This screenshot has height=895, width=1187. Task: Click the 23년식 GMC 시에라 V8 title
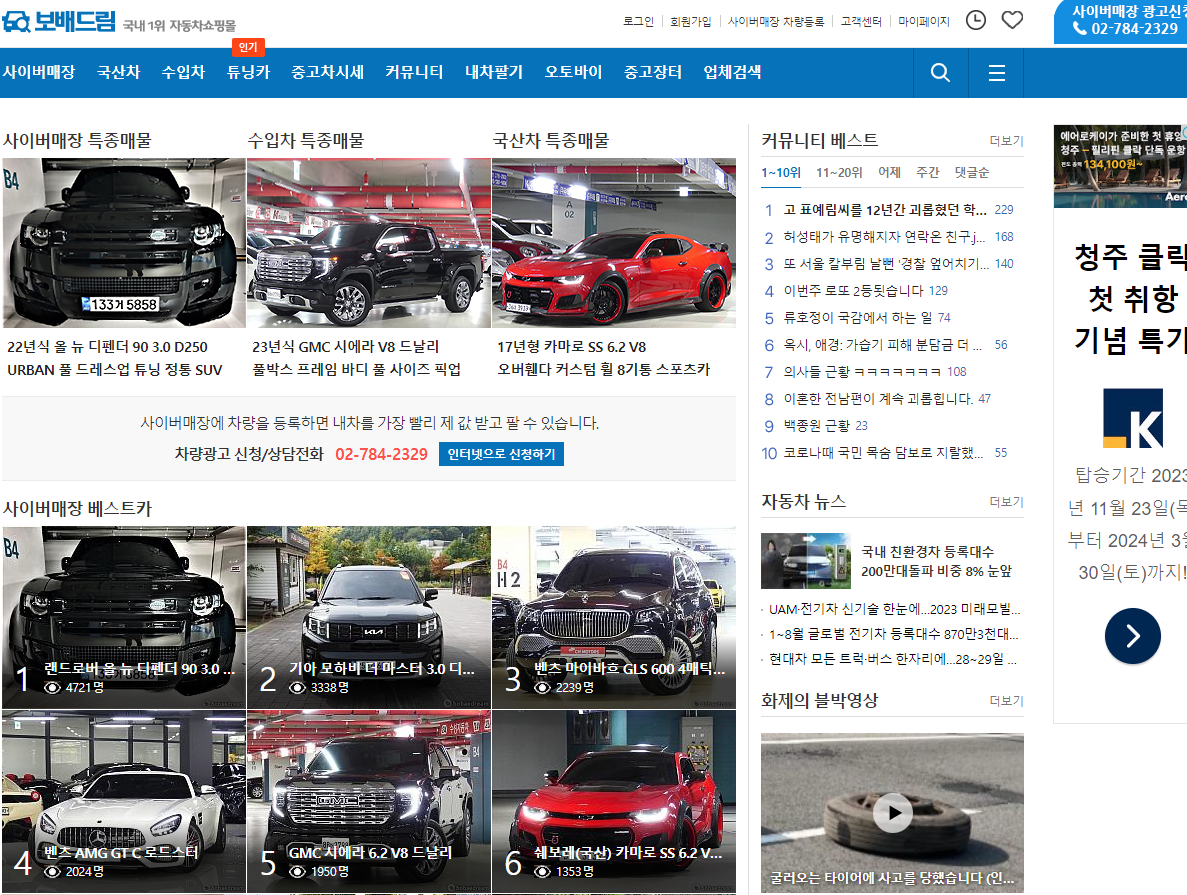pyautogui.click(x=345, y=347)
